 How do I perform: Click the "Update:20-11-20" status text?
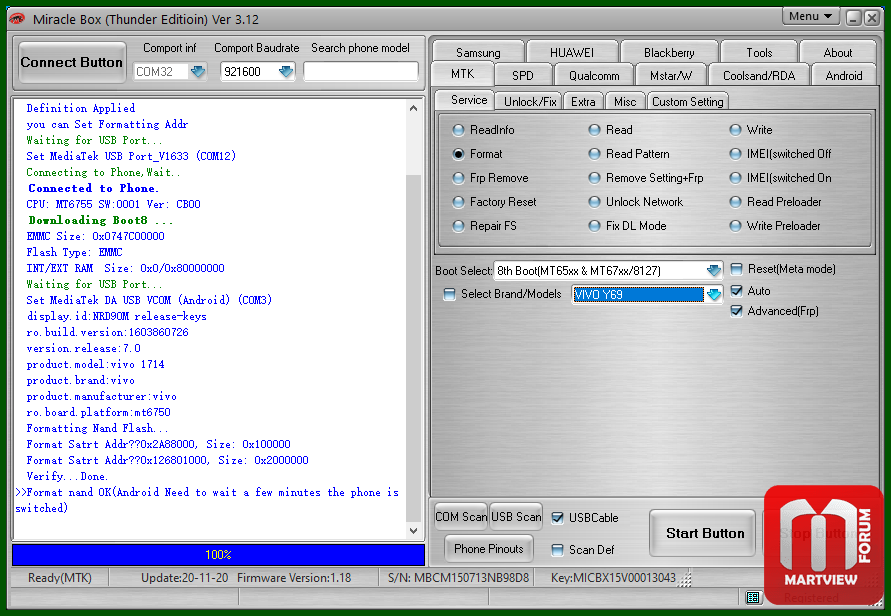pos(185,578)
